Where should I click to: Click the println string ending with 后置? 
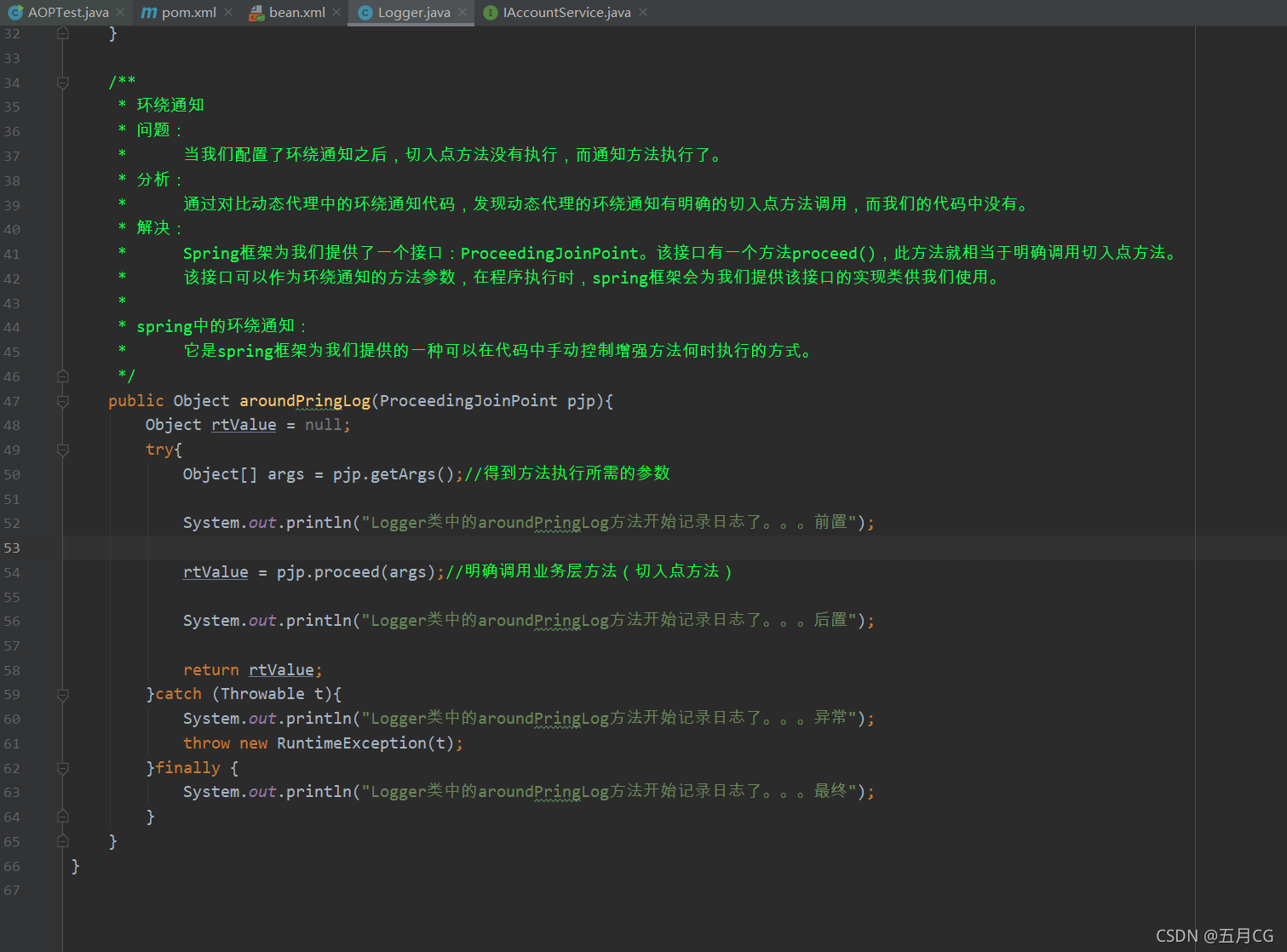coord(609,621)
